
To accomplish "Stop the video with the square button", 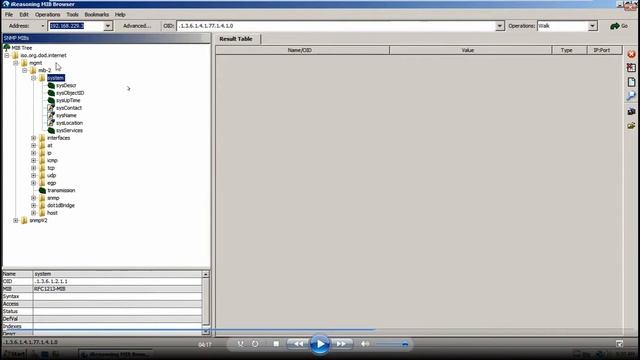I will point(276,344).
